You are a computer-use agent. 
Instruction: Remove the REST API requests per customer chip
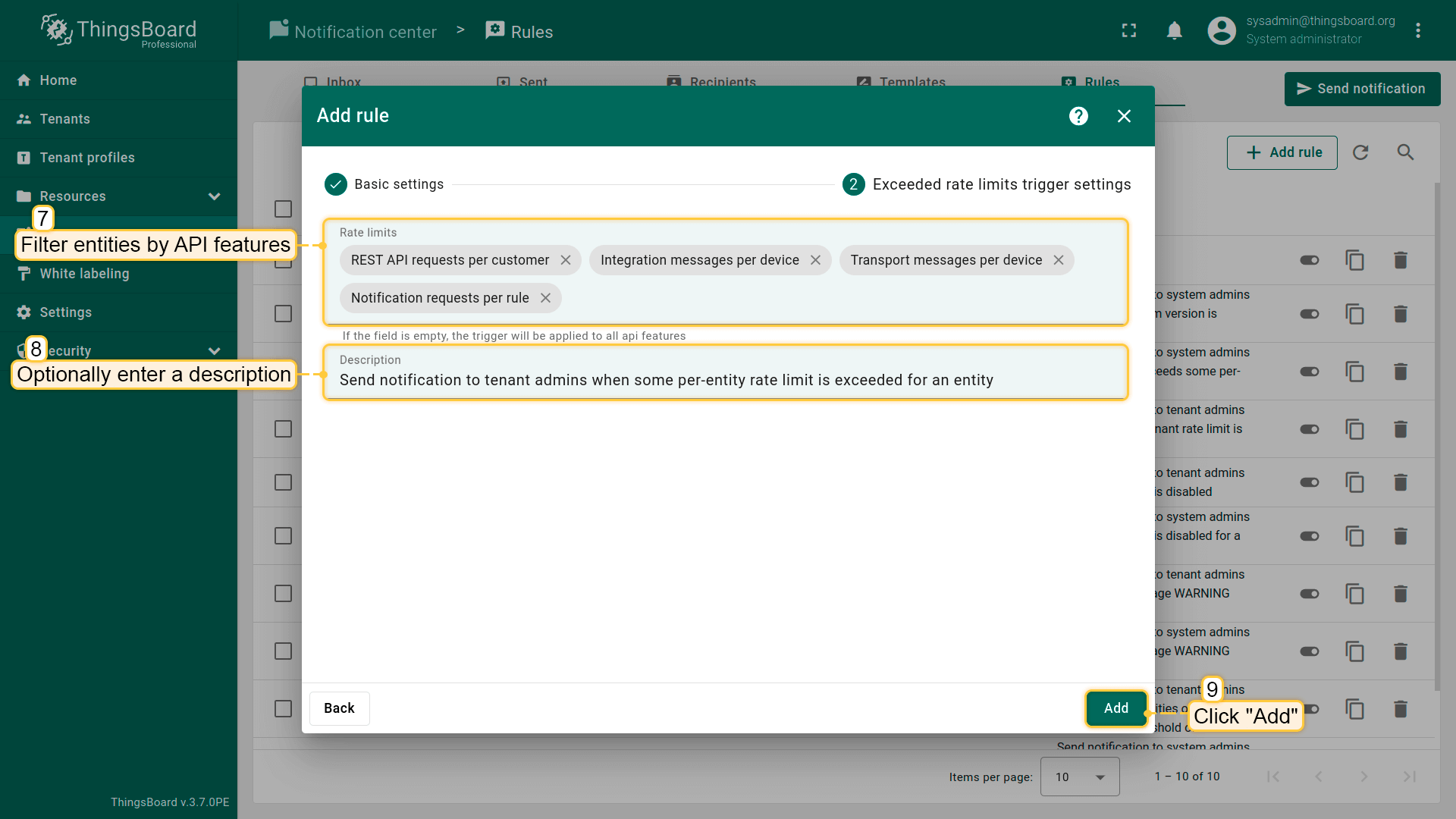(566, 260)
